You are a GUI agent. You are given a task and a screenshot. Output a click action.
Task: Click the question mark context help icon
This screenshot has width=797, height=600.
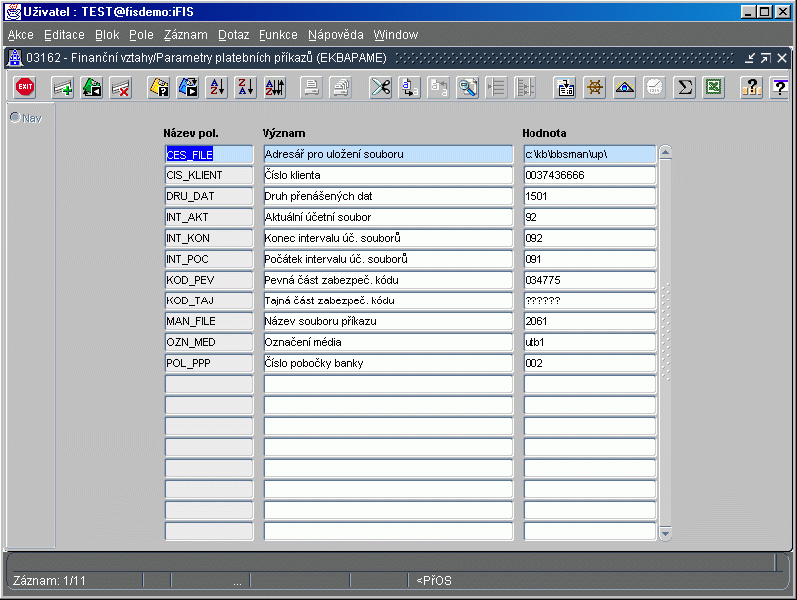click(x=780, y=87)
